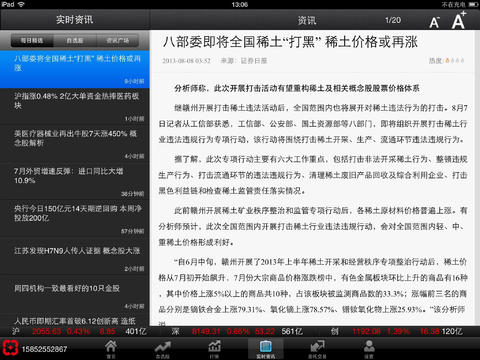Tap the 深 index value 8149.31
The height and width of the screenshot is (360, 480).
[206, 331]
